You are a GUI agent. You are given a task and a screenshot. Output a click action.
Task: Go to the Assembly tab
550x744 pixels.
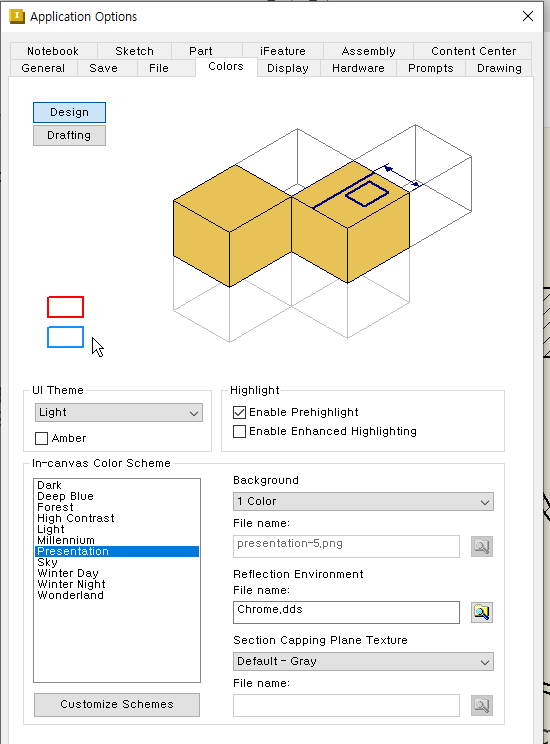pos(368,51)
